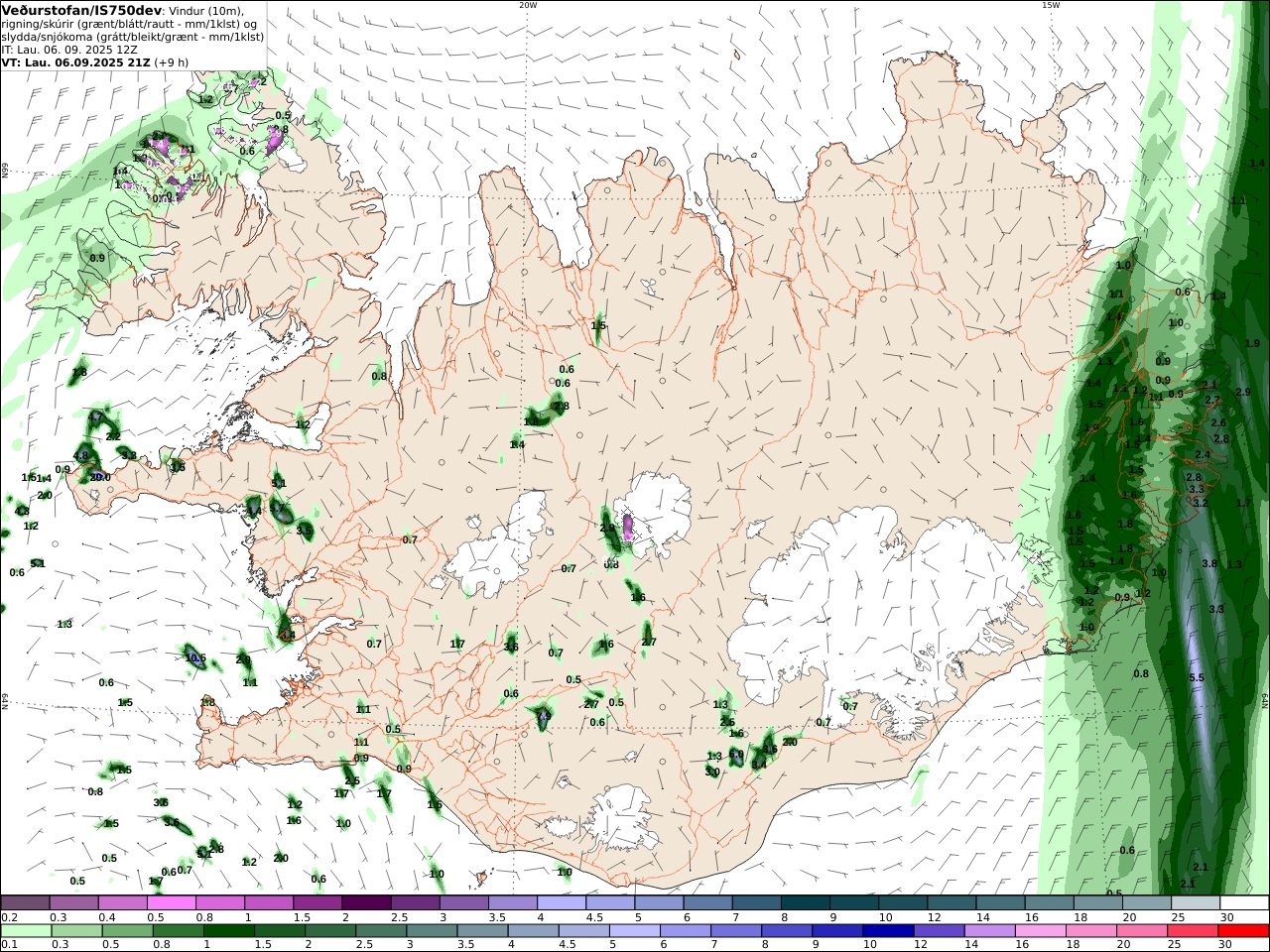Screen dimensions: 1270x952
Task: Select the 20.0 precipitation value in the west
Action: pos(99,477)
